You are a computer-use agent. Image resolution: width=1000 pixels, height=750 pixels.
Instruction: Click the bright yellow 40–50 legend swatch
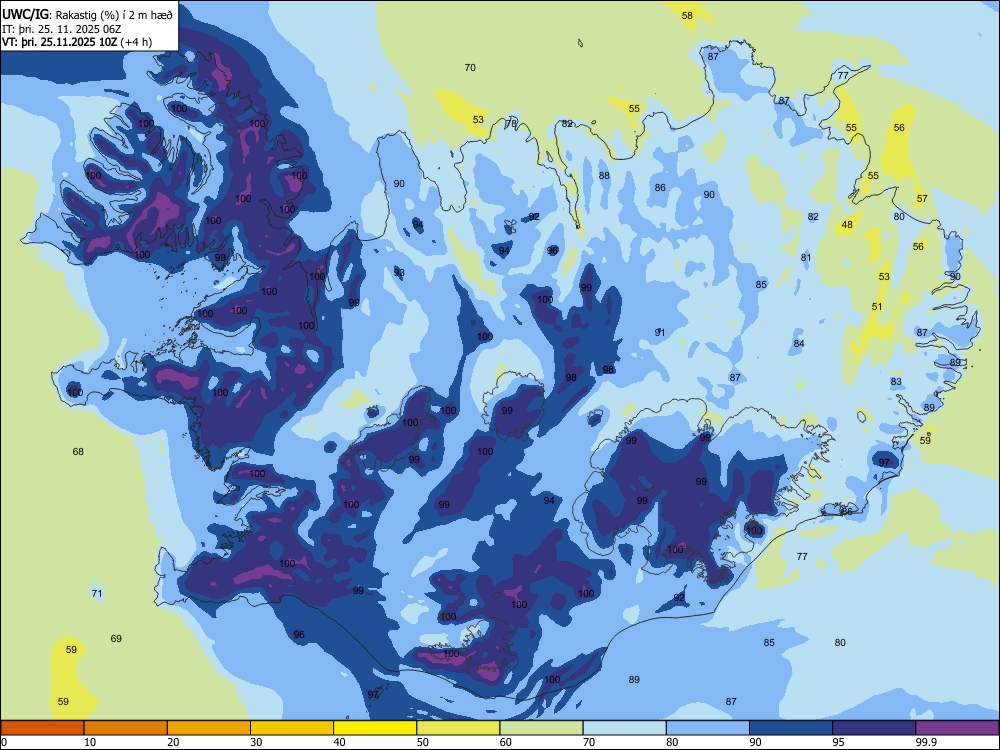pyautogui.click(x=375, y=728)
